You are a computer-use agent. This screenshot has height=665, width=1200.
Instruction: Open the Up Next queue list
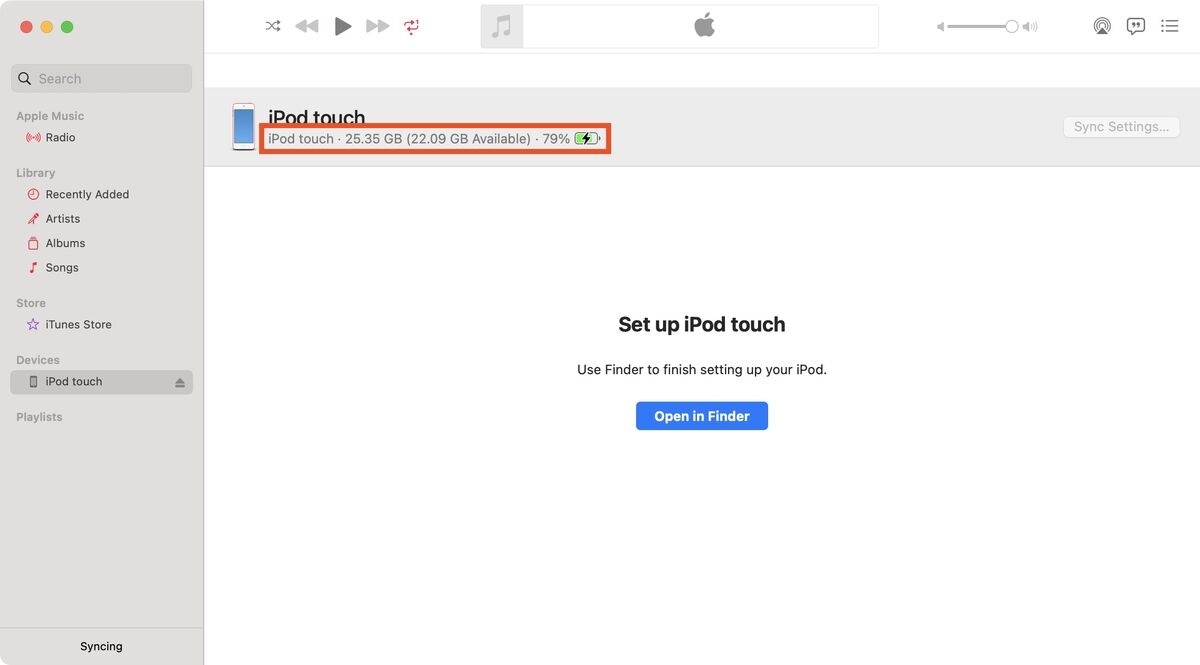coord(1170,26)
